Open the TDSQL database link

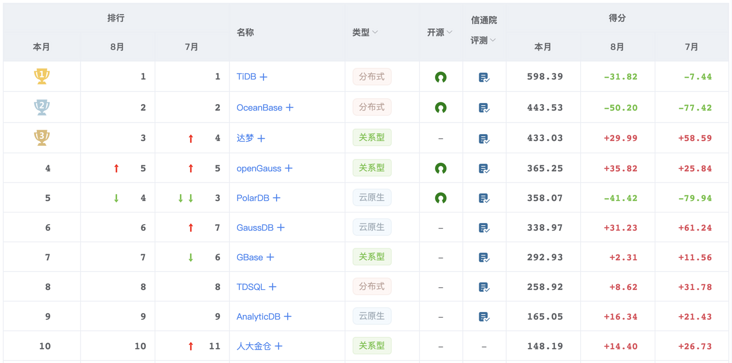(251, 287)
